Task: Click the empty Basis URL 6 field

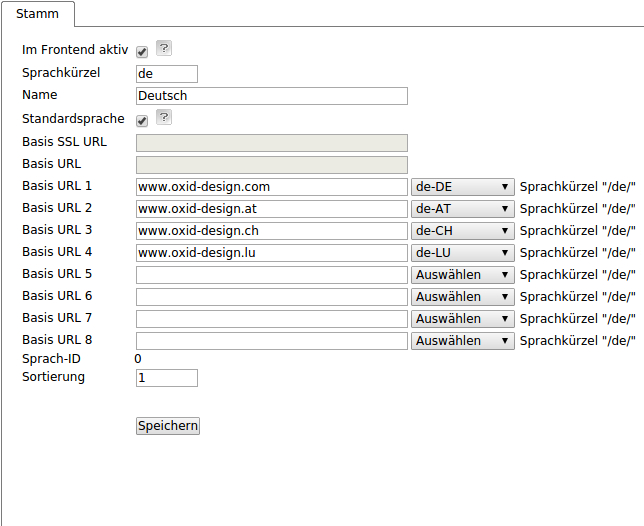Action: pos(272,297)
